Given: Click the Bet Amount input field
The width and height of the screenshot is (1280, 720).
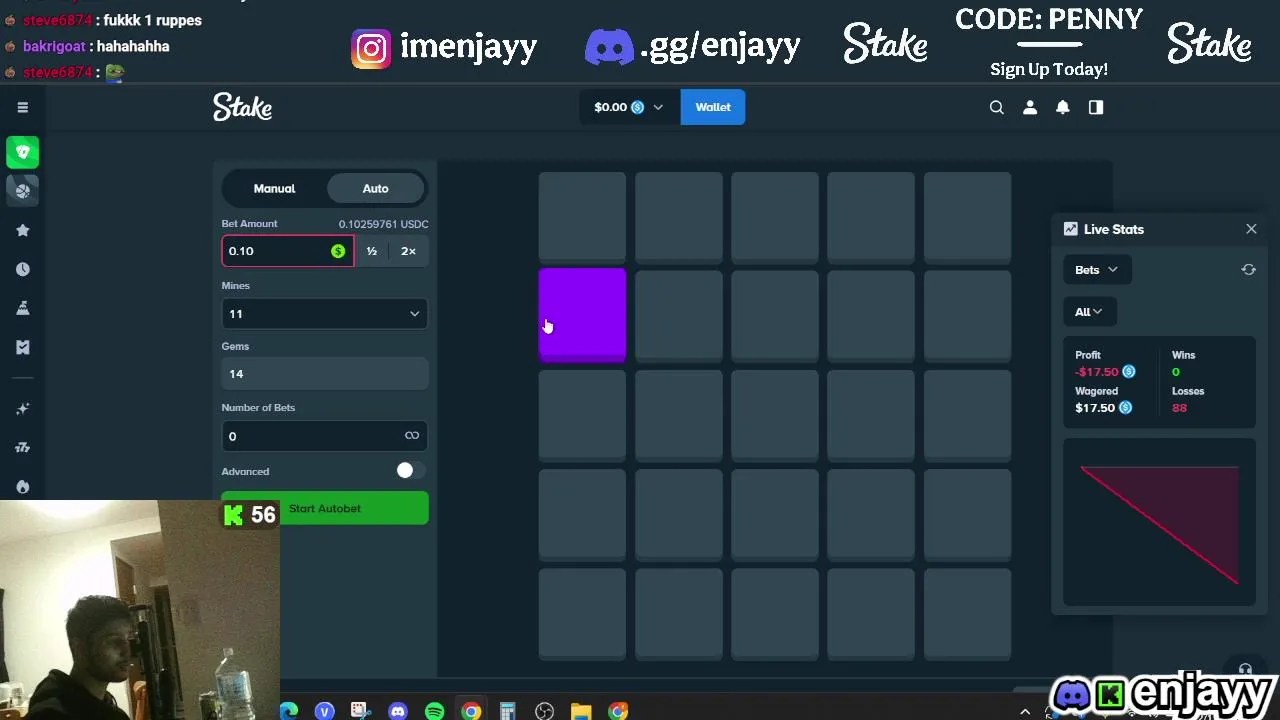Looking at the screenshot, I should [288, 251].
